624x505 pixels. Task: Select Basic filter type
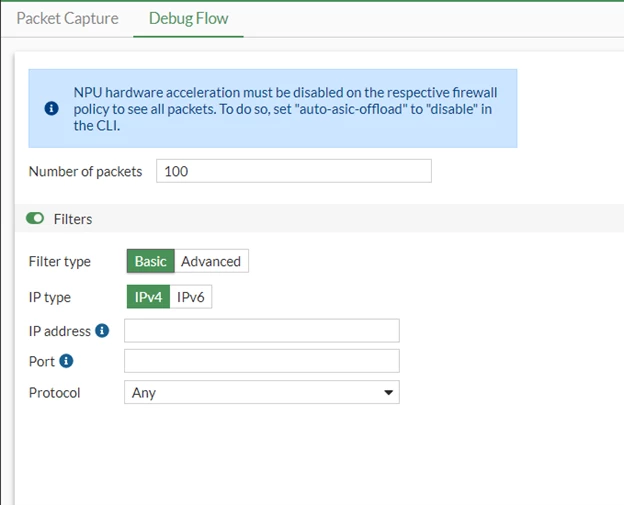150,261
